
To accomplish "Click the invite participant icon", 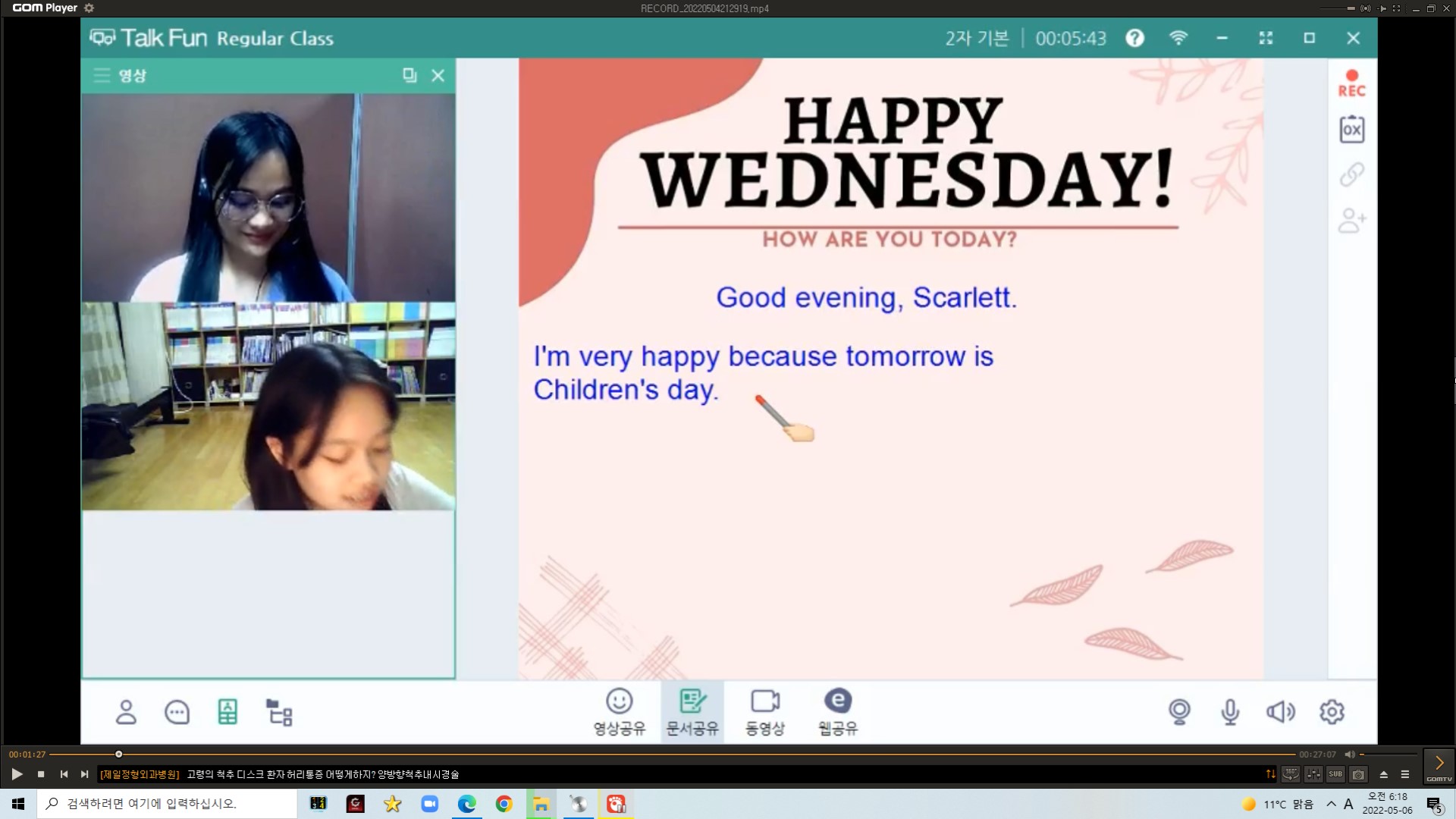I will [1351, 221].
